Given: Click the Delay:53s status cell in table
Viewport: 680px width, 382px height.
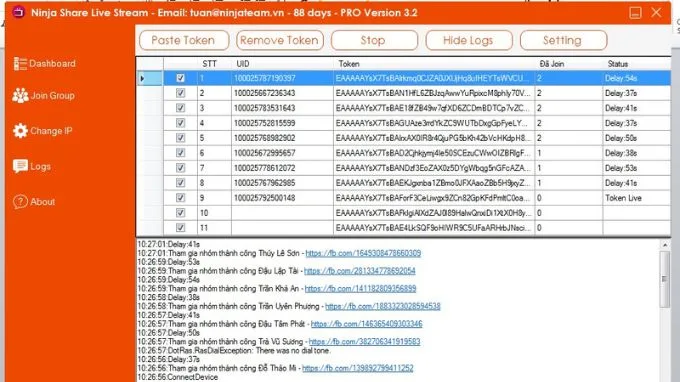Looking at the screenshot, I should click(637, 168).
